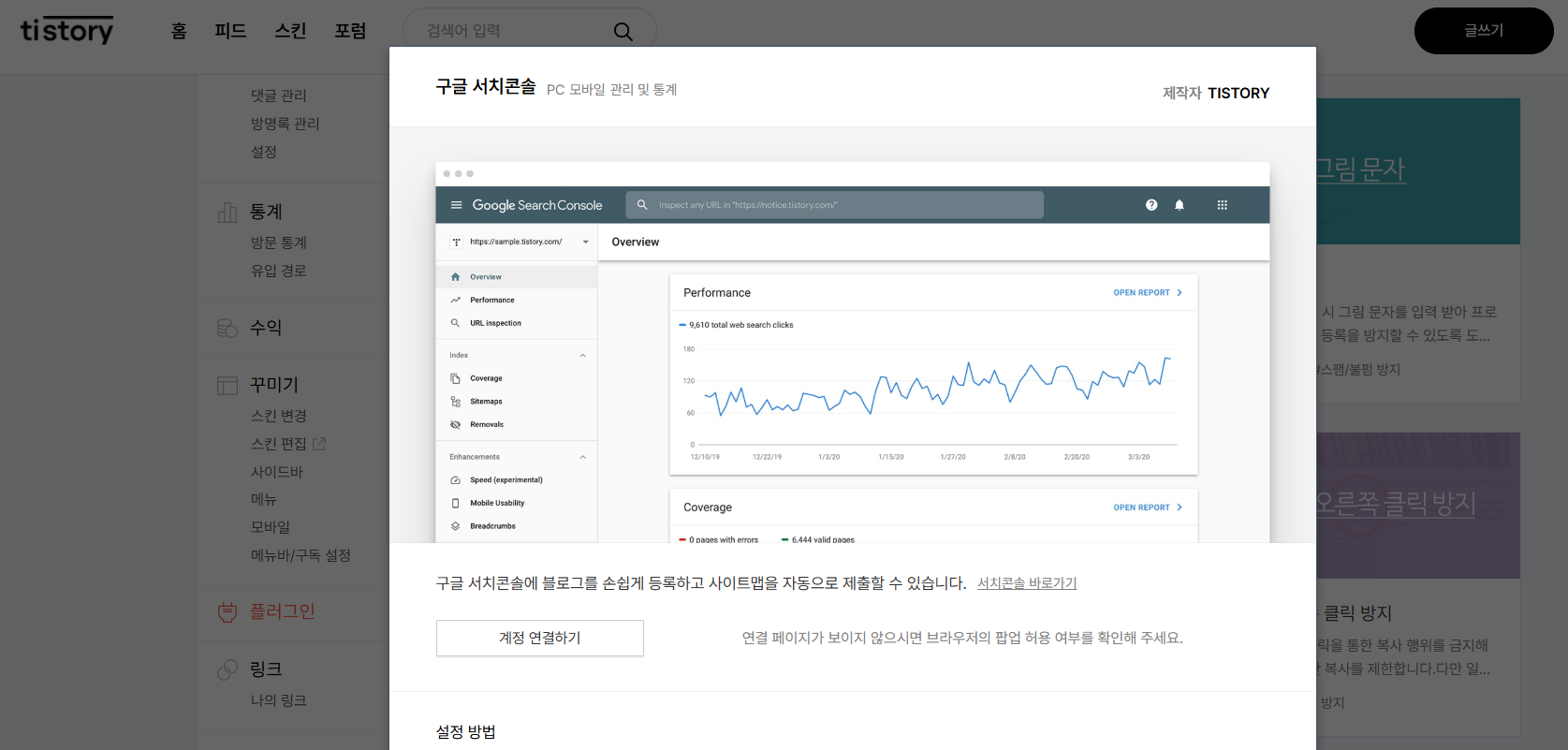Click the 클릭 방지 plugin title
Screen dimensions: 1568x750
(x=1357, y=613)
